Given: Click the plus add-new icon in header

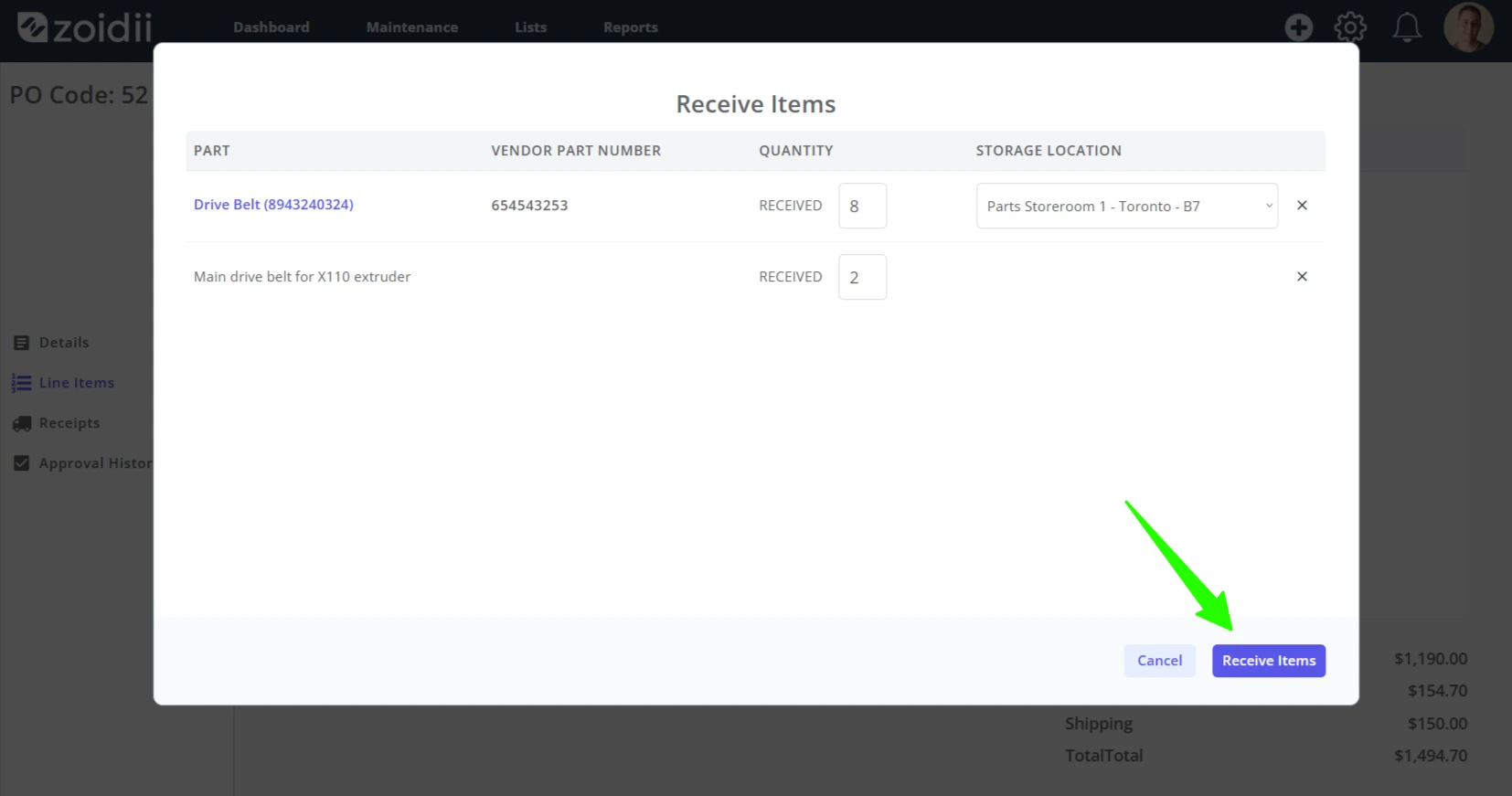Looking at the screenshot, I should (x=1298, y=27).
